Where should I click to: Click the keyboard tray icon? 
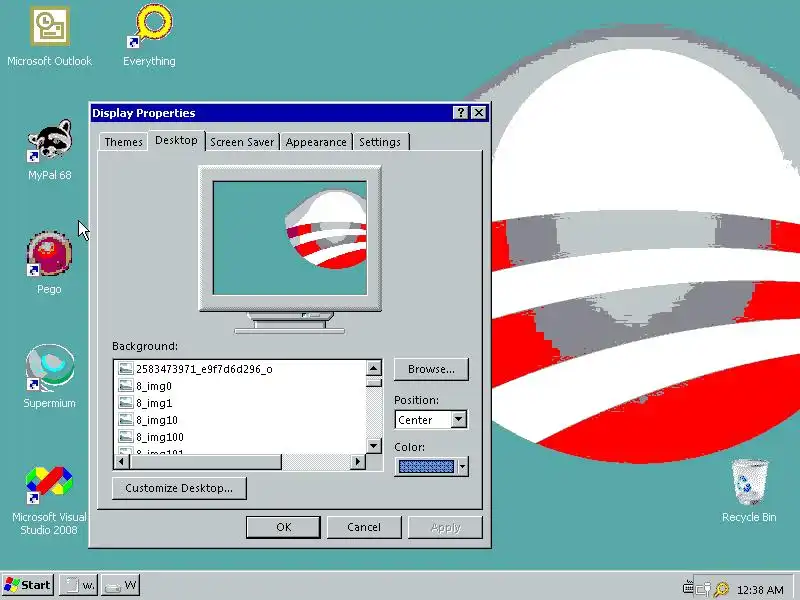[x=688, y=588]
